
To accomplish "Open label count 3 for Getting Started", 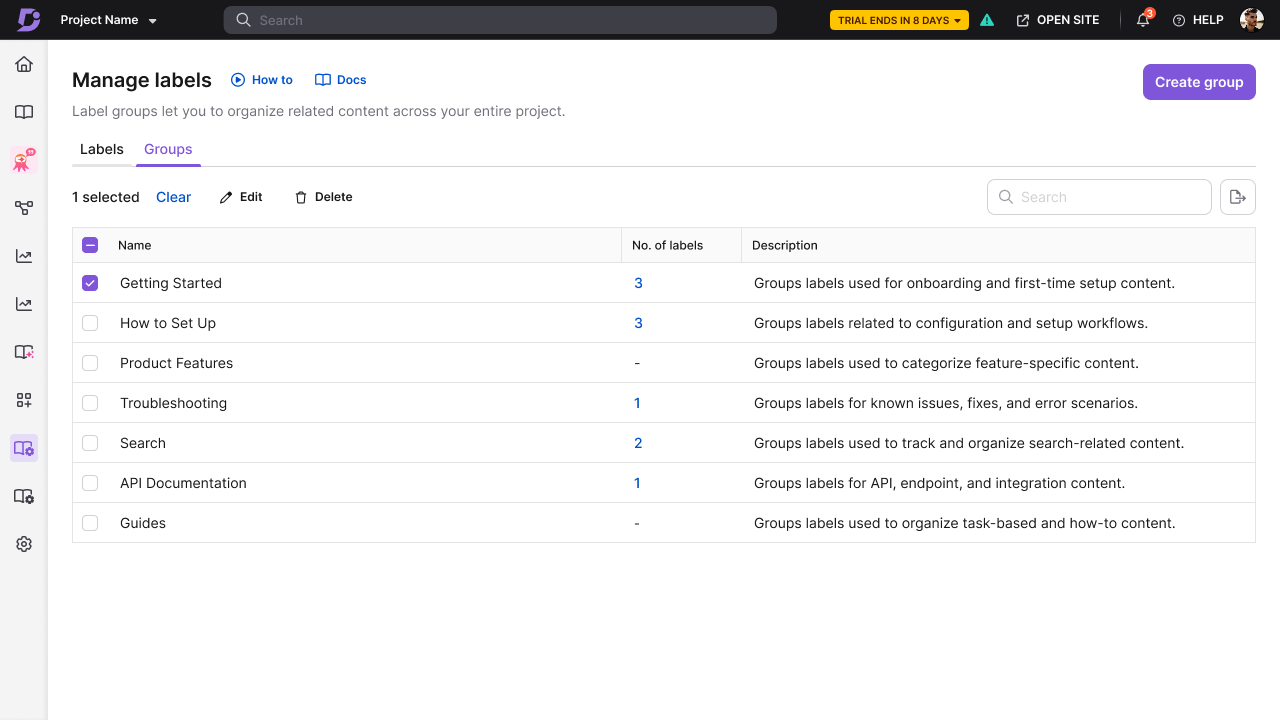I will [638, 283].
